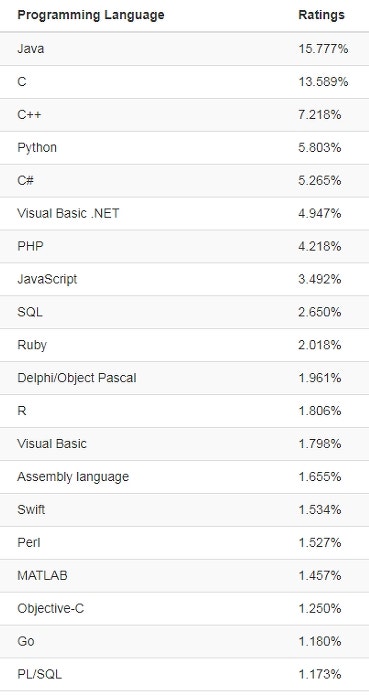Click the MATLAB language entry
Image resolution: width=369 pixels, height=695 pixels.
click(43, 576)
